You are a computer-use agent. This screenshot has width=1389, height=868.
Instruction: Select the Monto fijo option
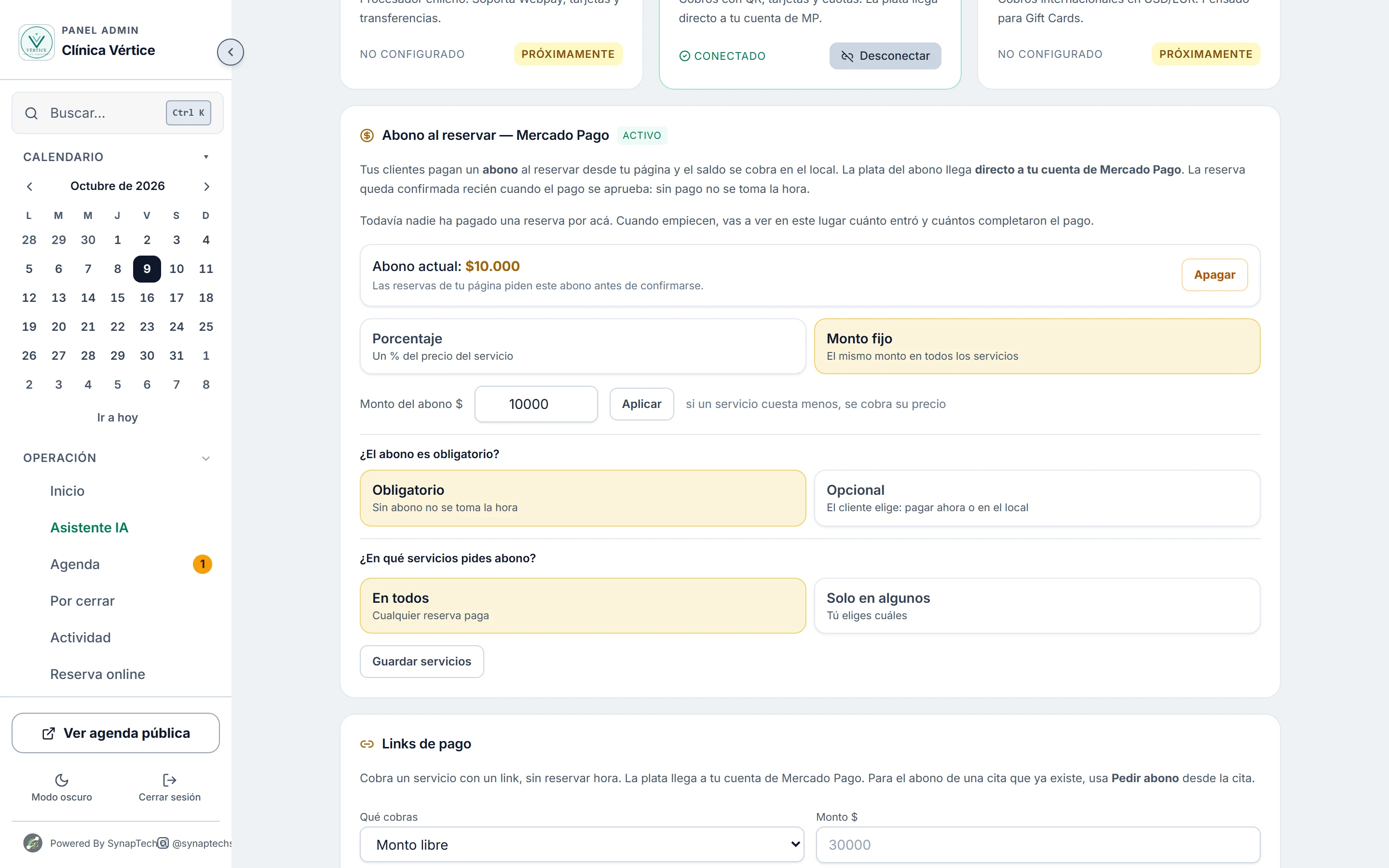pyautogui.click(x=1036, y=346)
